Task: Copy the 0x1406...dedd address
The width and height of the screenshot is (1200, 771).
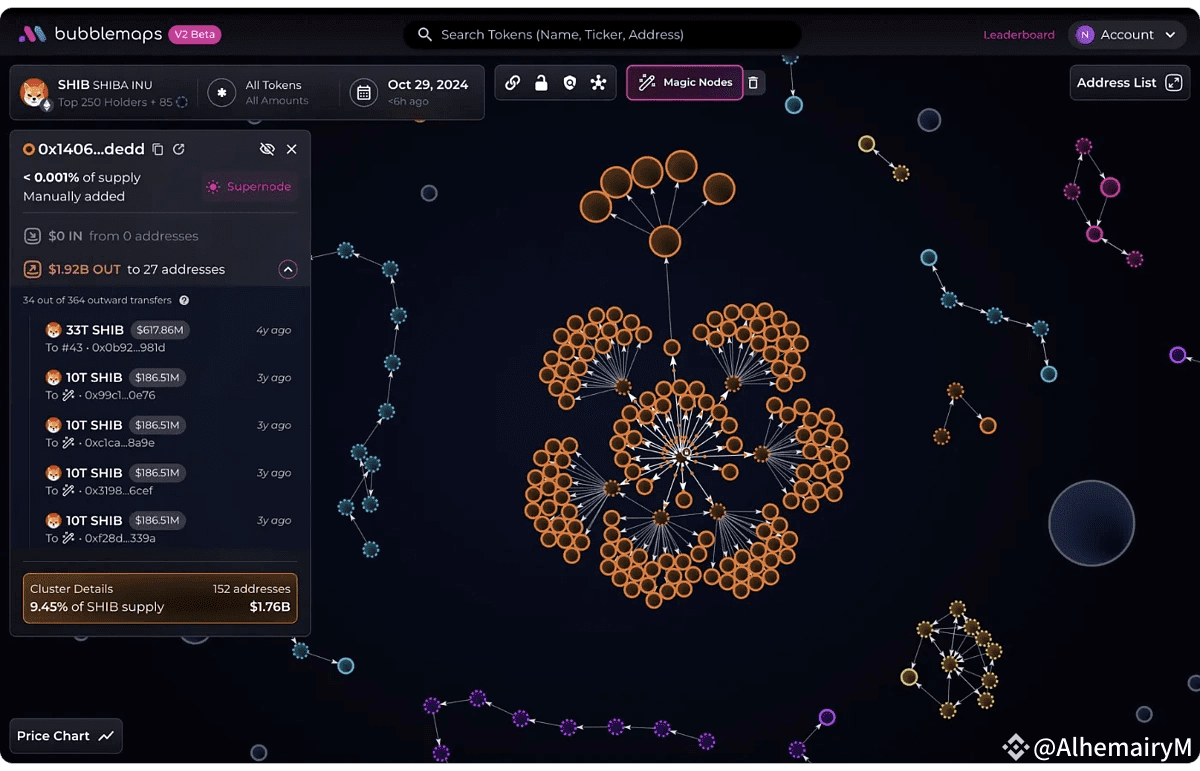Action: point(157,149)
